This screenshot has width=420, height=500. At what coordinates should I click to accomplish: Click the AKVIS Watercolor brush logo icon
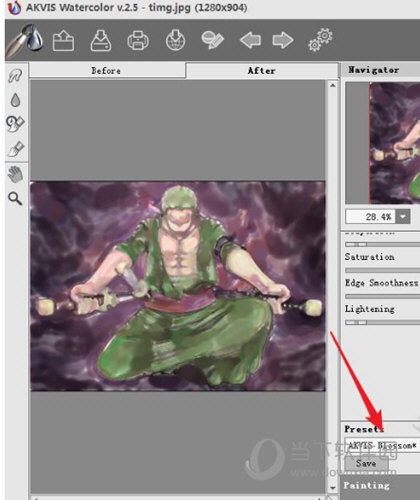click(x=25, y=41)
